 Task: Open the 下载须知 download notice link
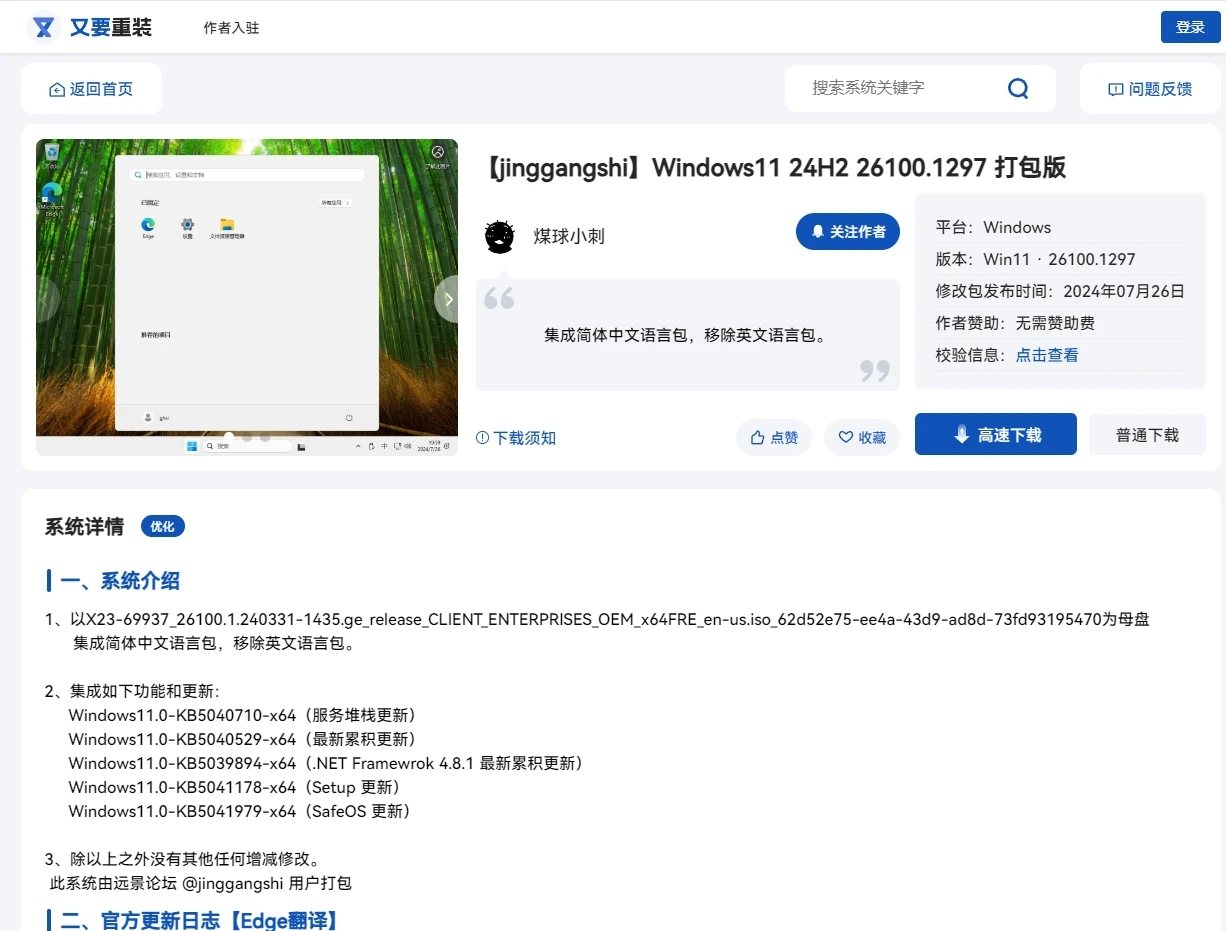coord(516,438)
